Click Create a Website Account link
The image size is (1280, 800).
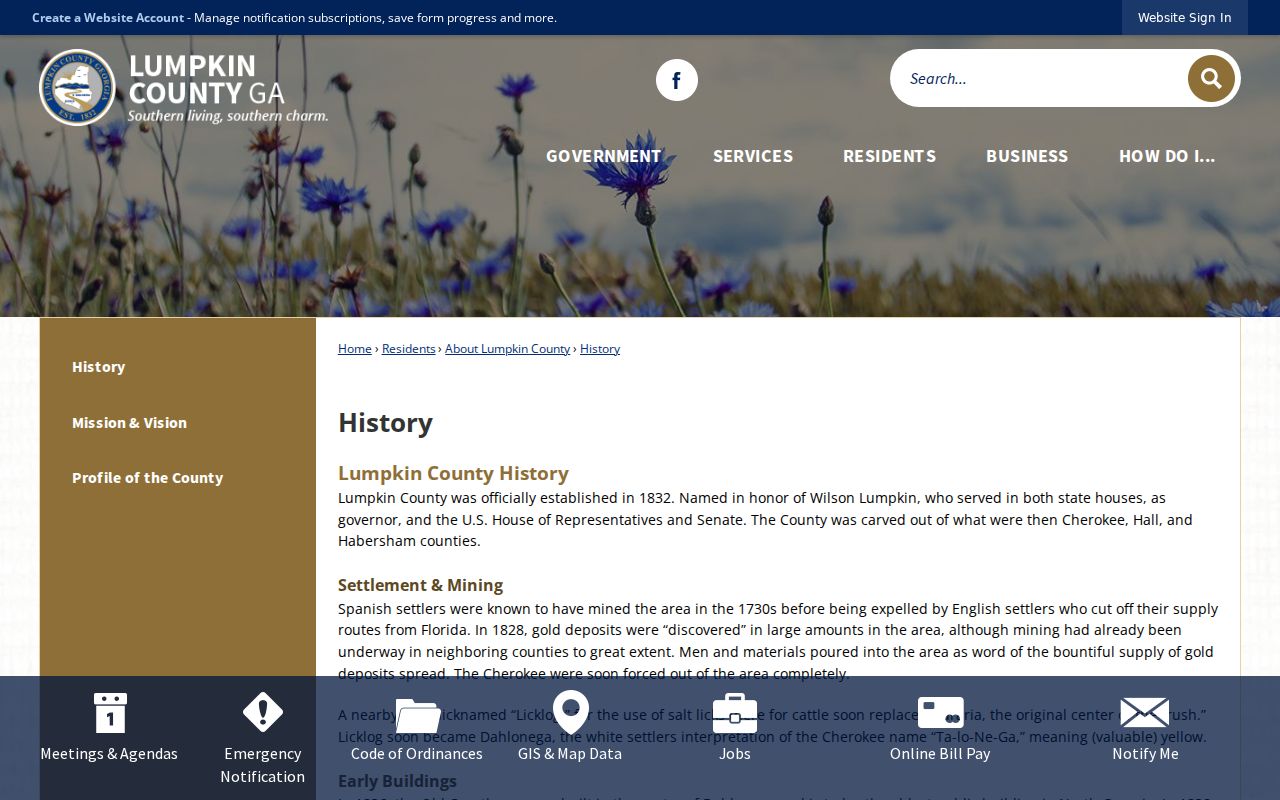(x=108, y=18)
